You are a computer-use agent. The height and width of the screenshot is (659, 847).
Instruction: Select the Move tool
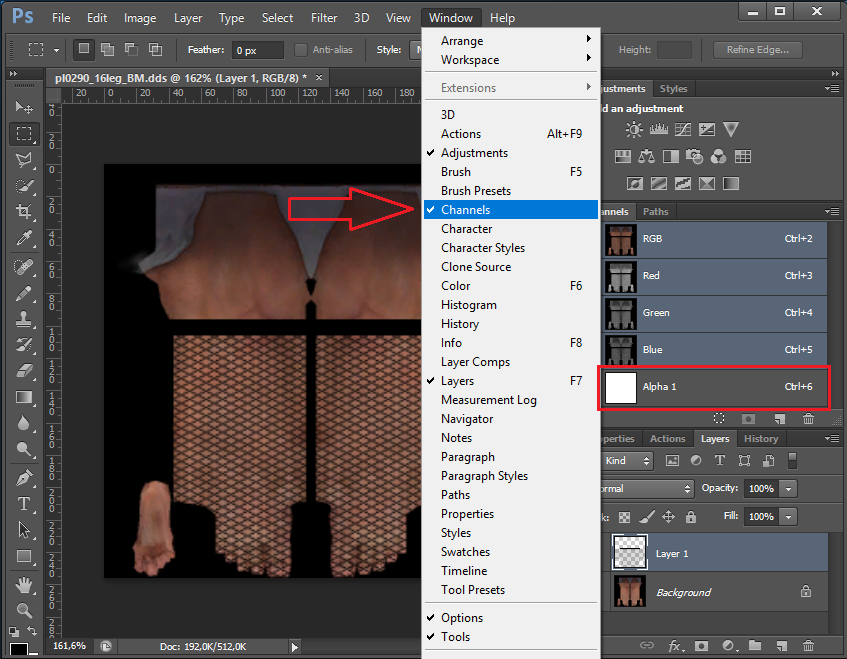click(24, 107)
